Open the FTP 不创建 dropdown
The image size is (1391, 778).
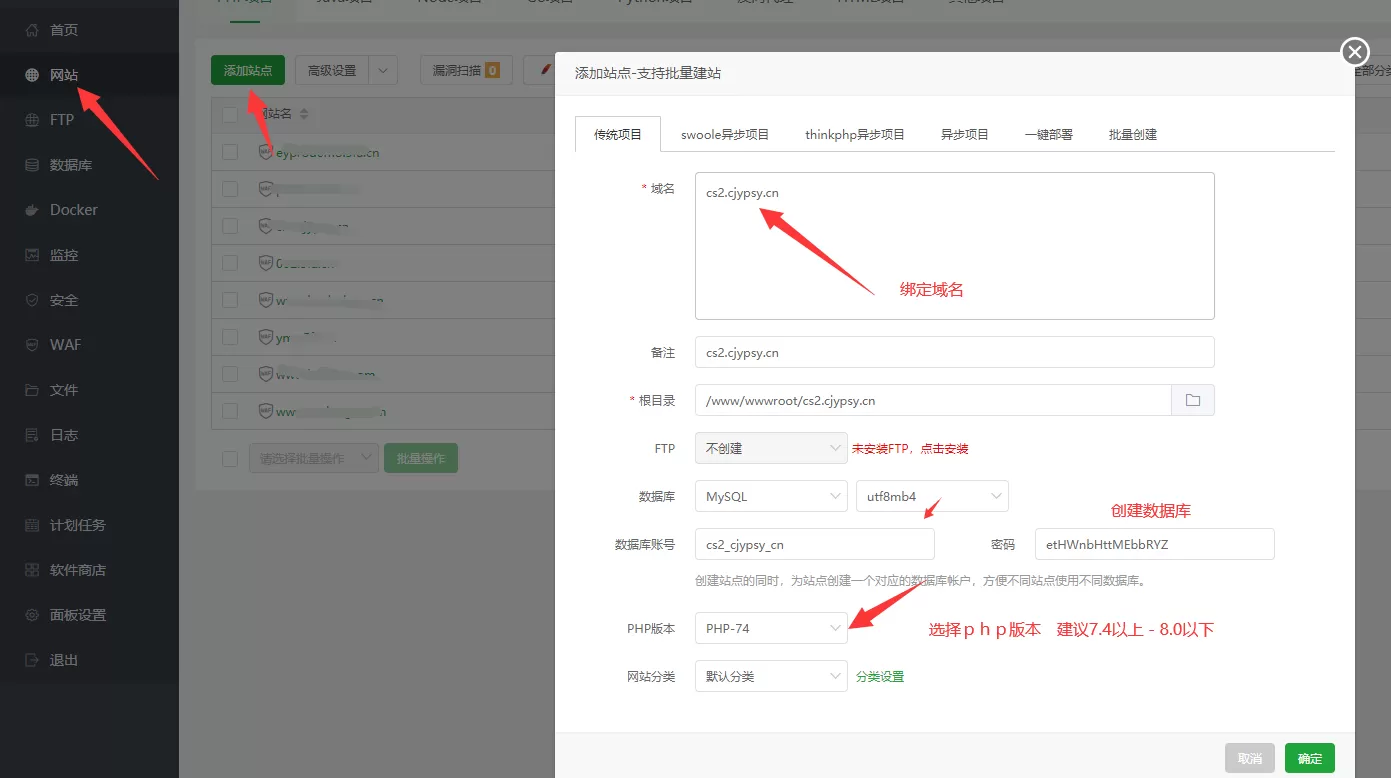click(x=771, y=448)
